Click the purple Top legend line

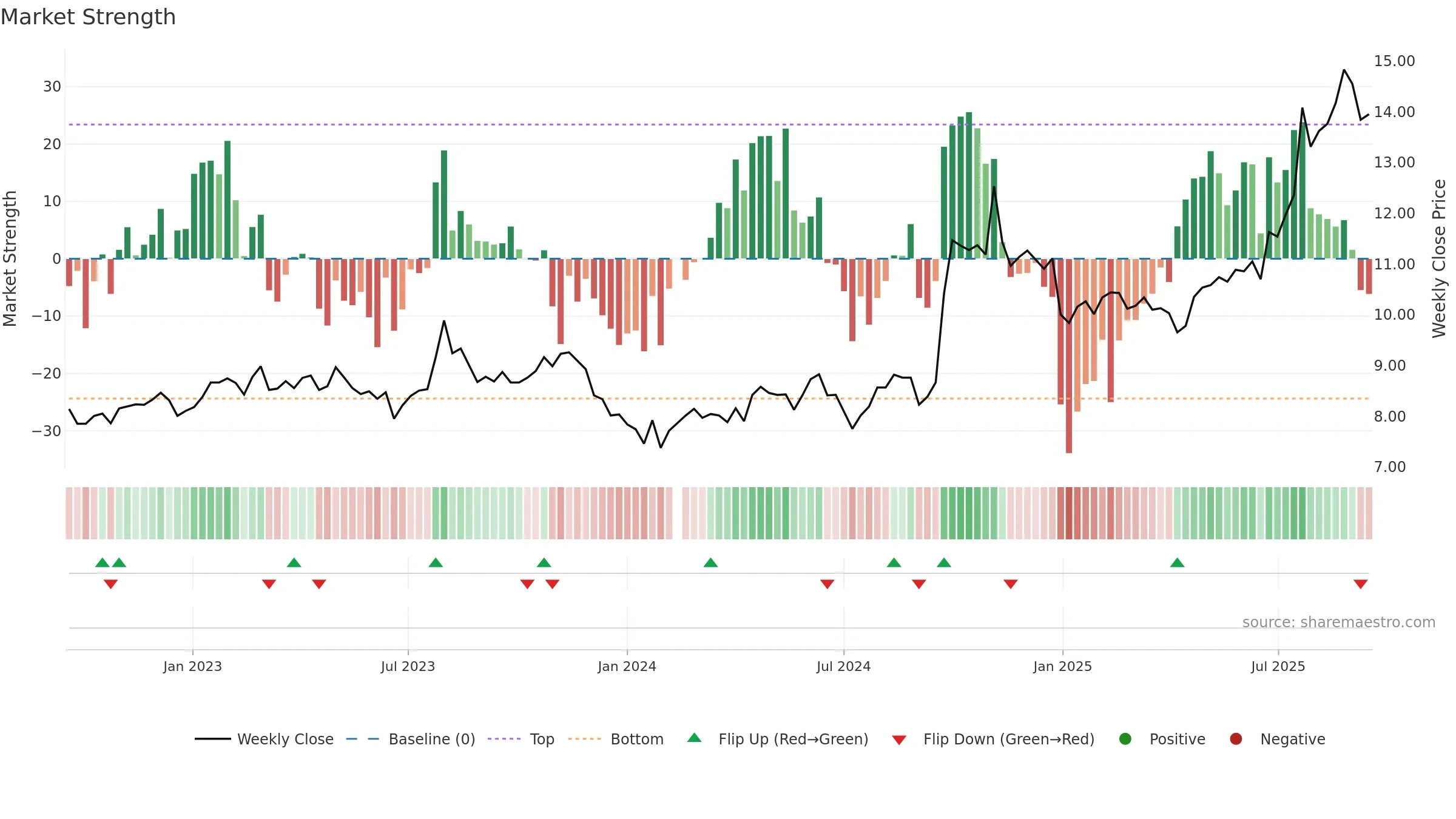point(504,739)
